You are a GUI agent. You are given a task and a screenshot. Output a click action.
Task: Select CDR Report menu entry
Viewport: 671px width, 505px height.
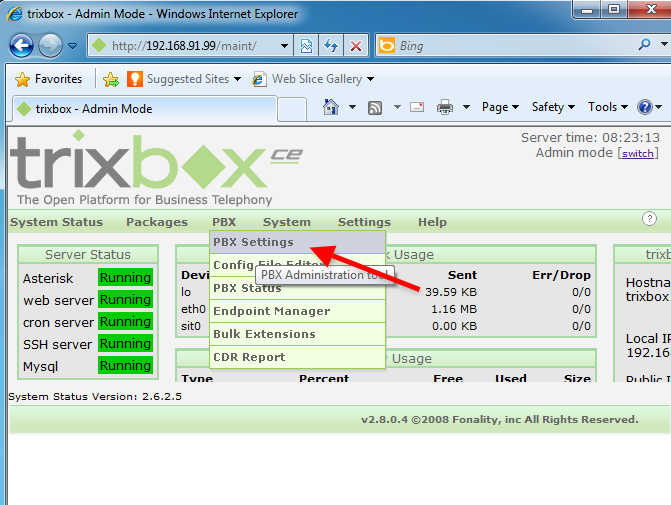click(297, 357)
